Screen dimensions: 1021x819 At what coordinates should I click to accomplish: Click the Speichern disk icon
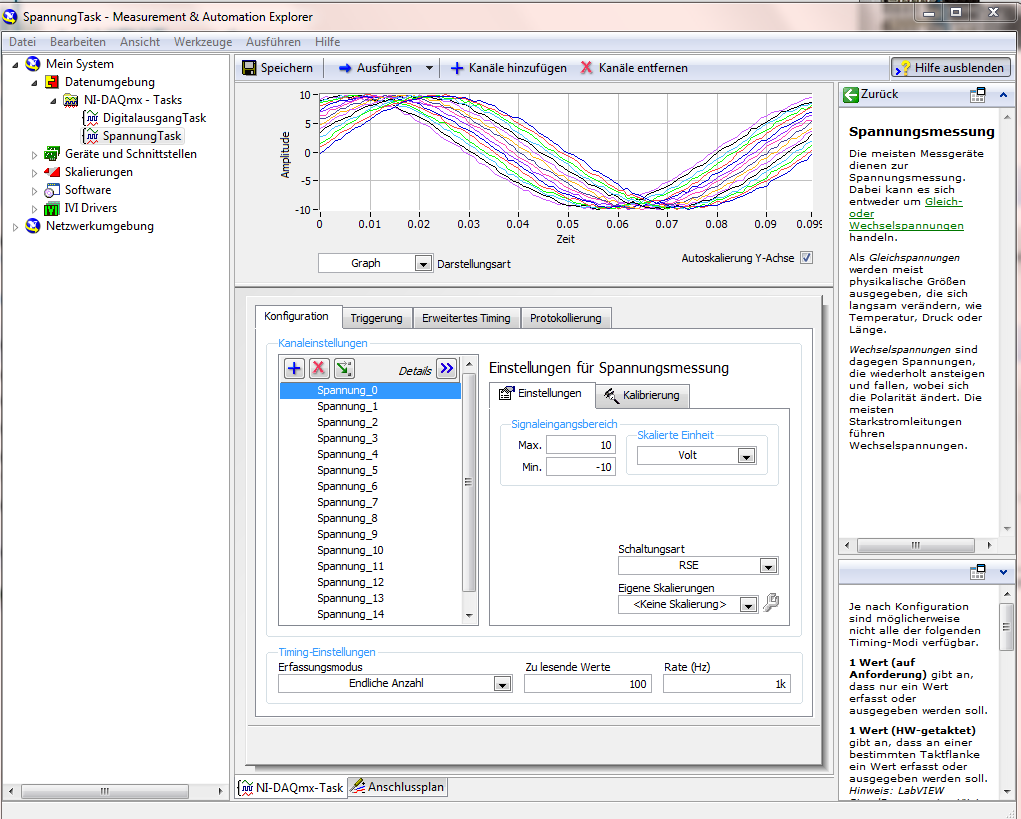click(250, 68)
